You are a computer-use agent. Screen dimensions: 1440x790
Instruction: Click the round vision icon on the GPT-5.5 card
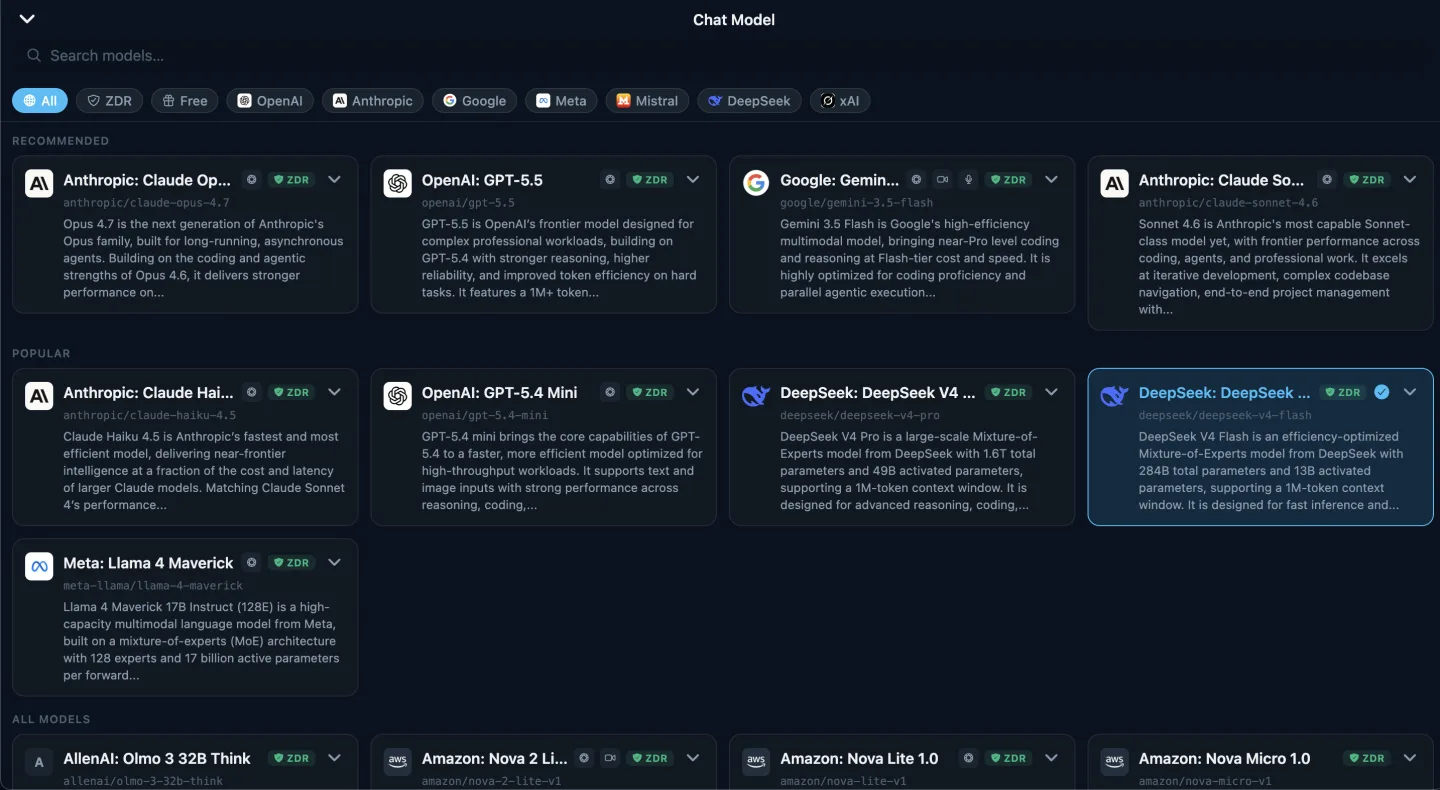(x=610, y=180)
